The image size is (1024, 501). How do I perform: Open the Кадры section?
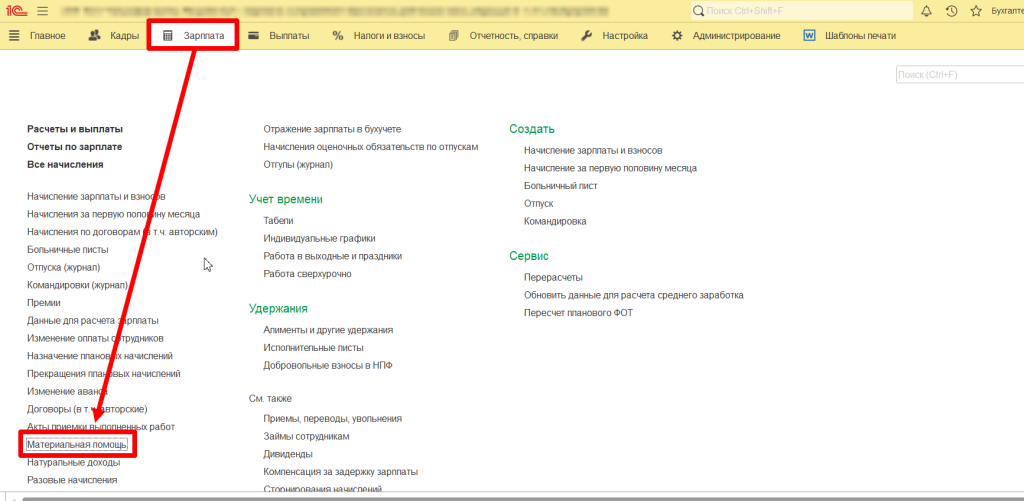coord(113,36)
